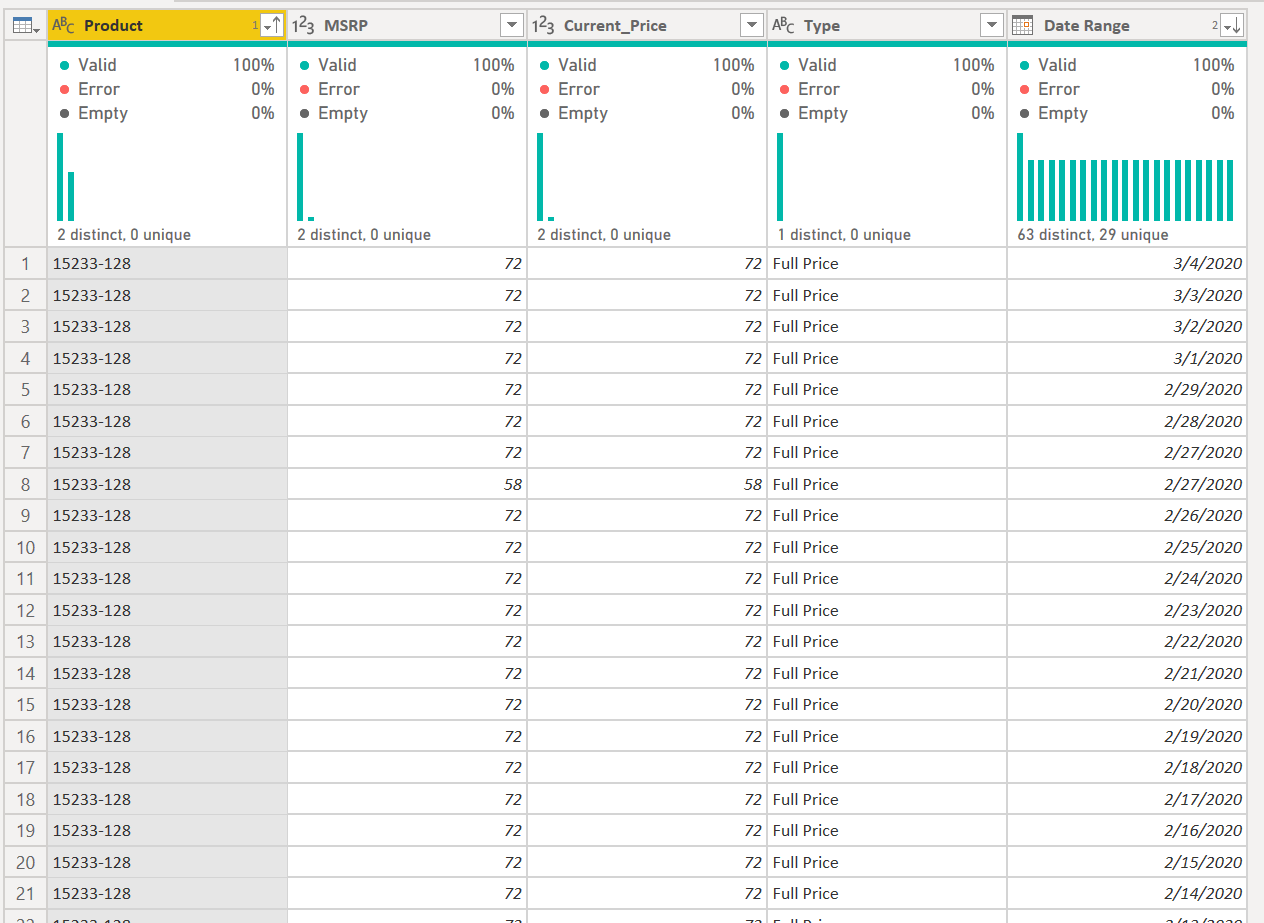This screenshot has height=923, width=1264.
Task: Open Type column filter dropdown
Action: [991, 26]
